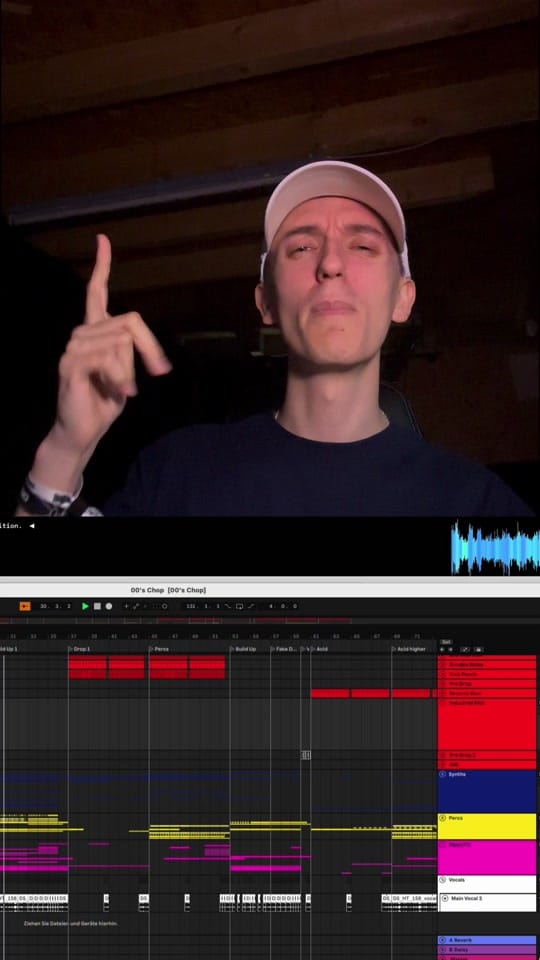Viewport: 540px width, 960px height.
Task: Select the Main Vocal 2 track name
Action: 467,898
